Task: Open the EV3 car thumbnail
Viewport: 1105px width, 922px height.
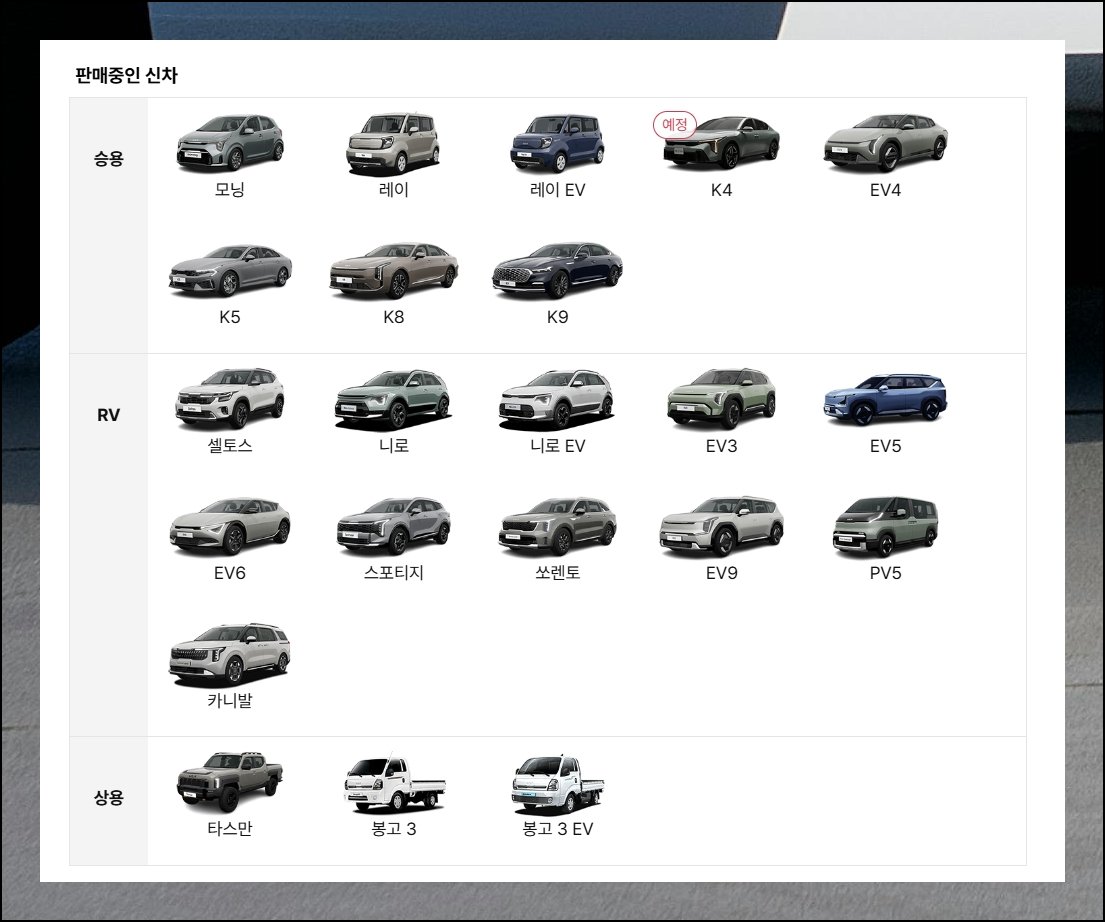Action: pos(721,398)
